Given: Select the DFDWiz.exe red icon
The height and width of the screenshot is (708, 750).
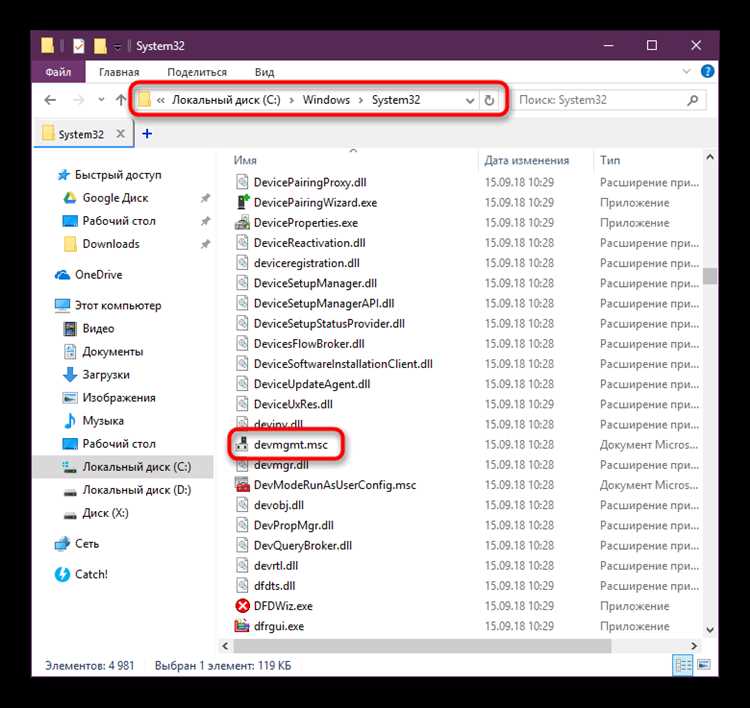Looking at the screenshot, I should tap(243, 606).
